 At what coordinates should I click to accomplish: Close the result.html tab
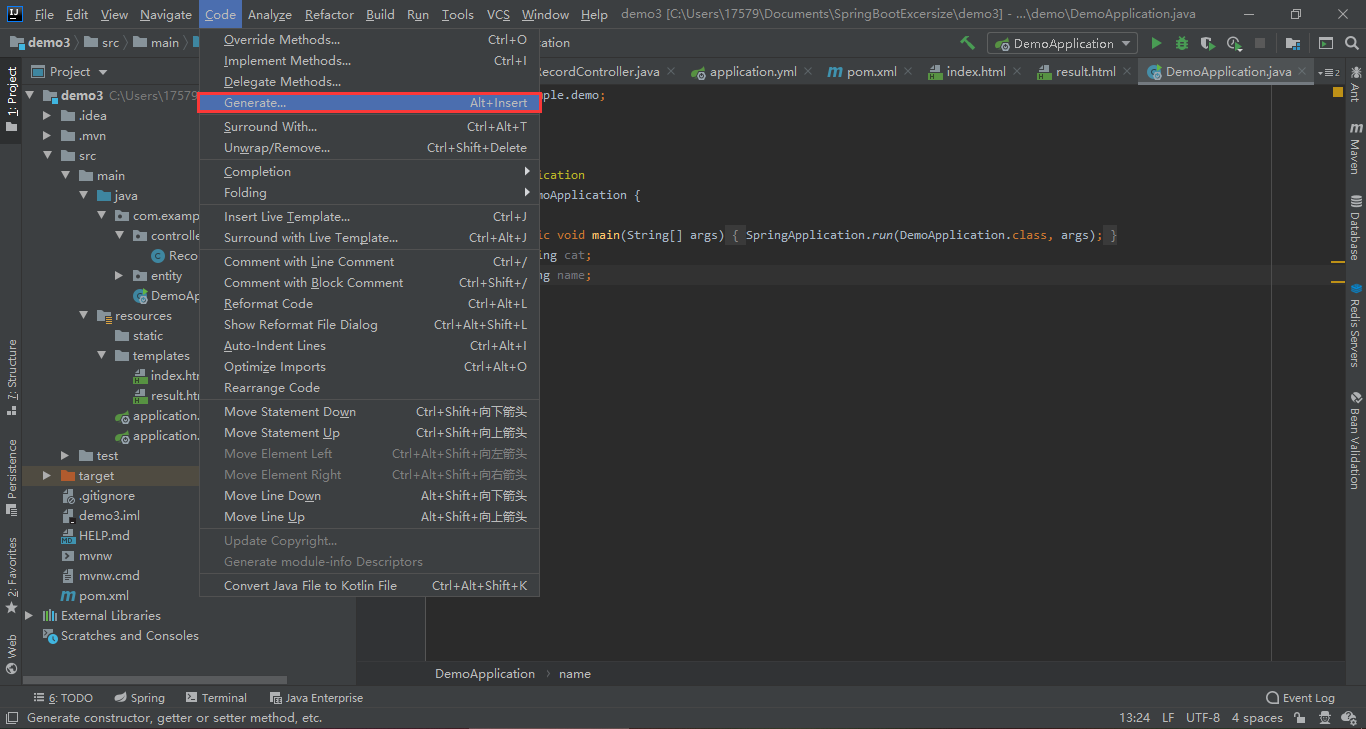pyautogui.click(x=1126, y=72)
